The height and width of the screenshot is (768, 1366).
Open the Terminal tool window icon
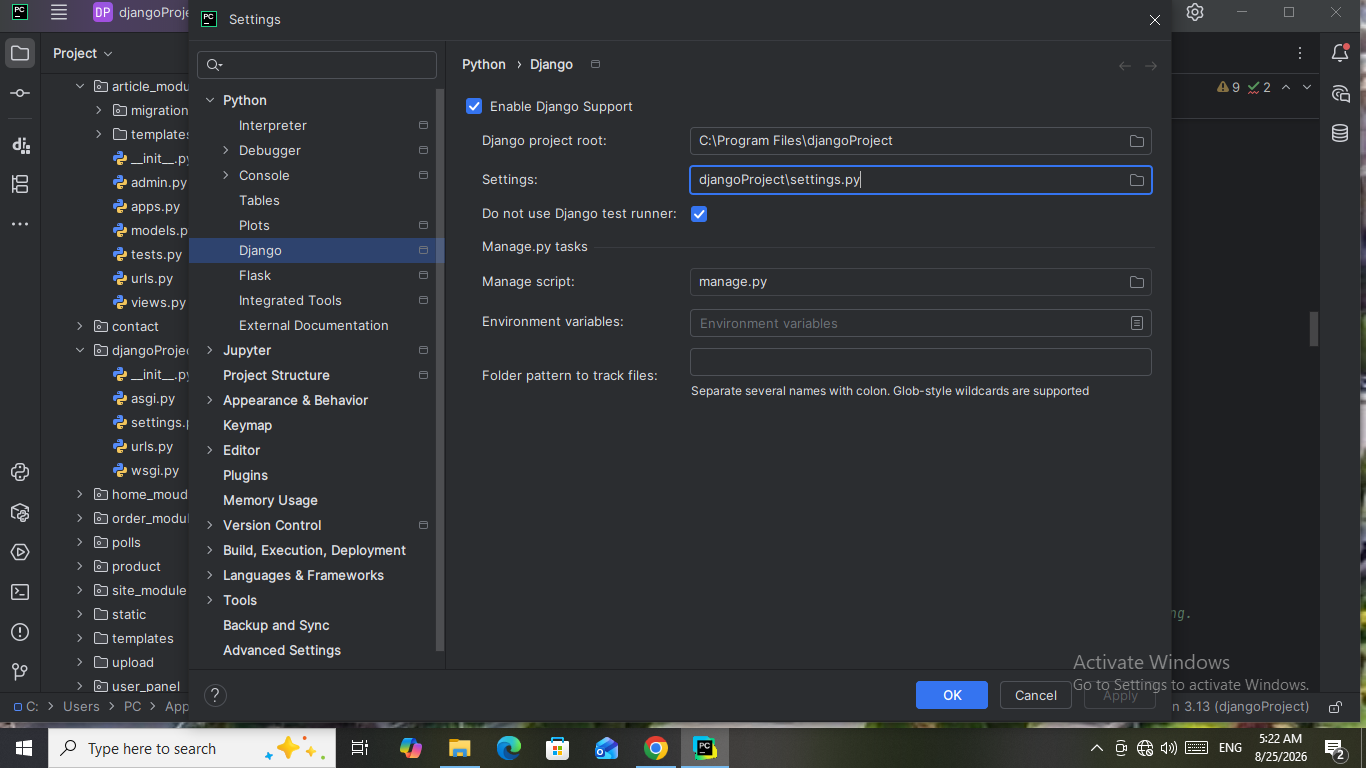coord(20,592)
